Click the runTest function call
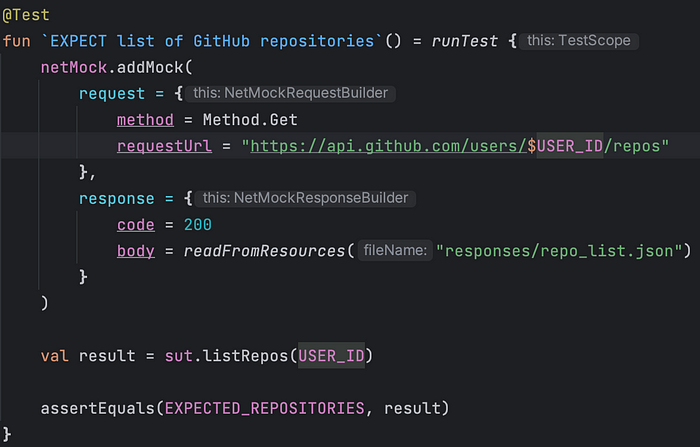Screen dimensions: 700x447 coord(464,41)
